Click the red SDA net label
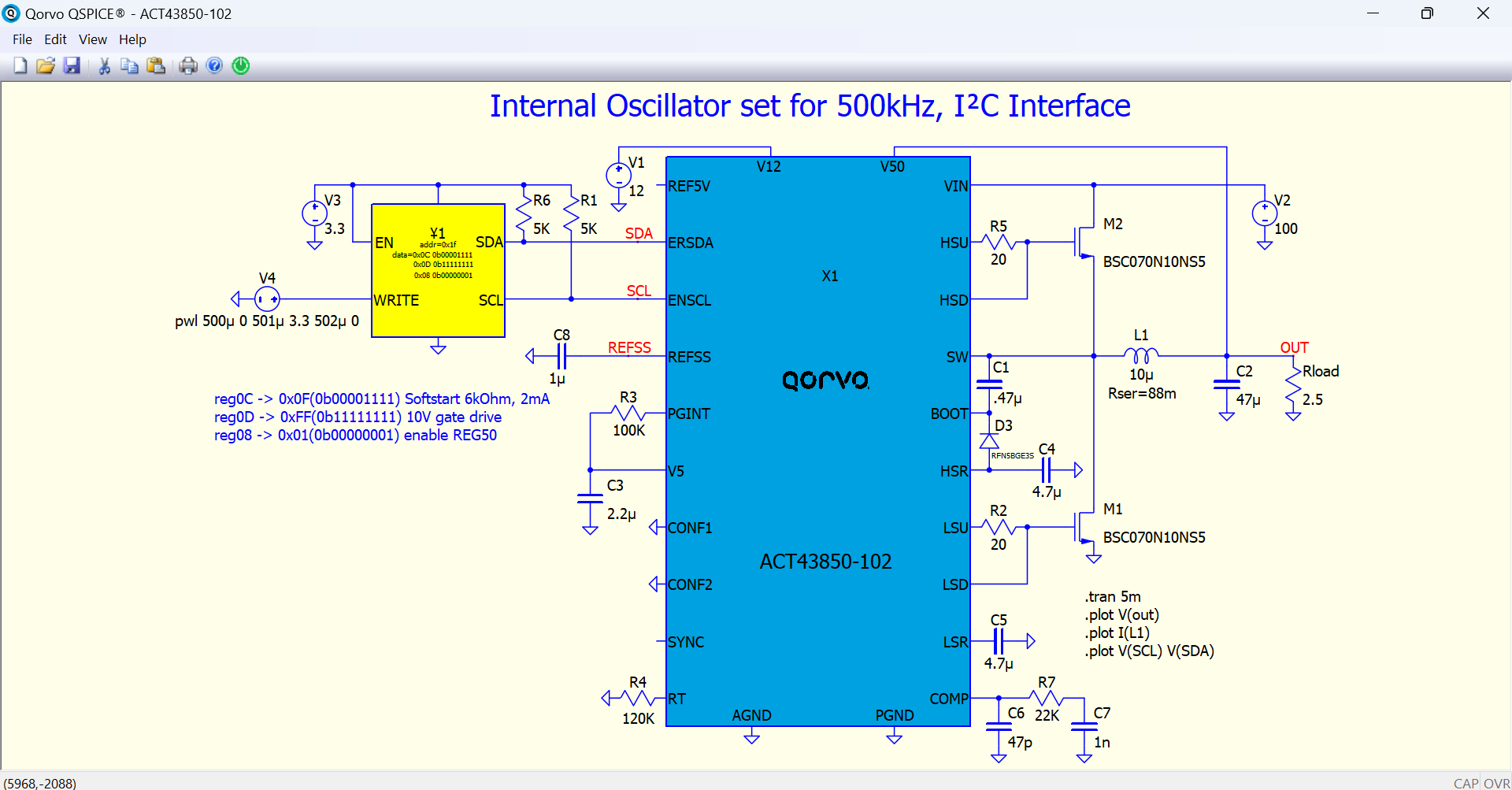The image size is (1512, 790). (639, 233)
